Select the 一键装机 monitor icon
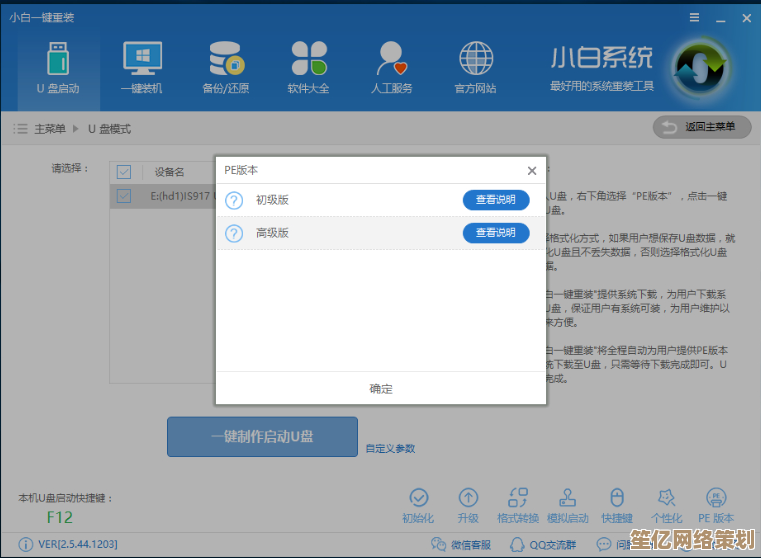This screenshot has height=558, width=761. pyautogui.click(x=142, y=59)
